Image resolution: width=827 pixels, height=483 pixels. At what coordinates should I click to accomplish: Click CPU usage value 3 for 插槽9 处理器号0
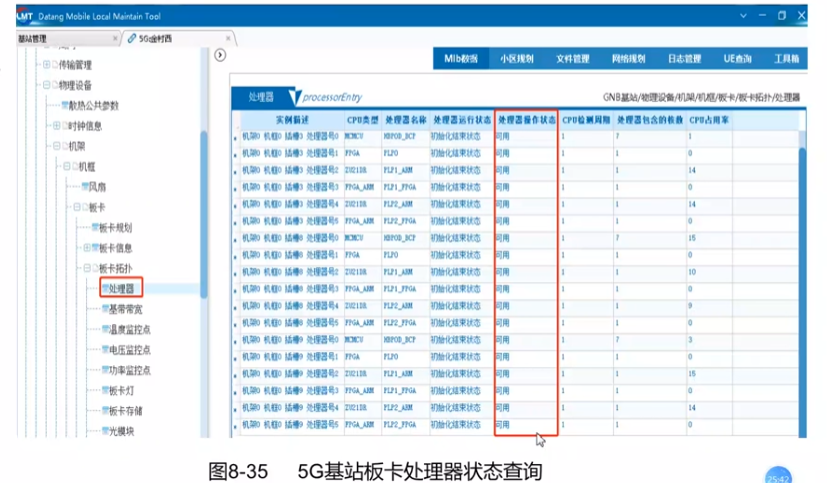690,340
